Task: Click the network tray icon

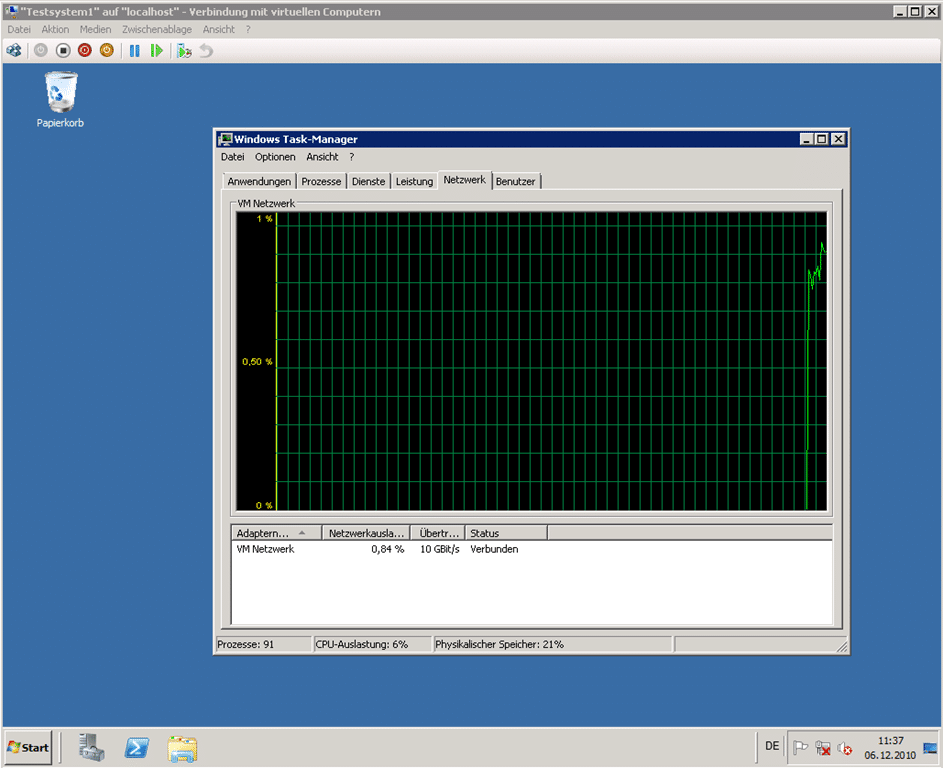Action: point(823,748)
